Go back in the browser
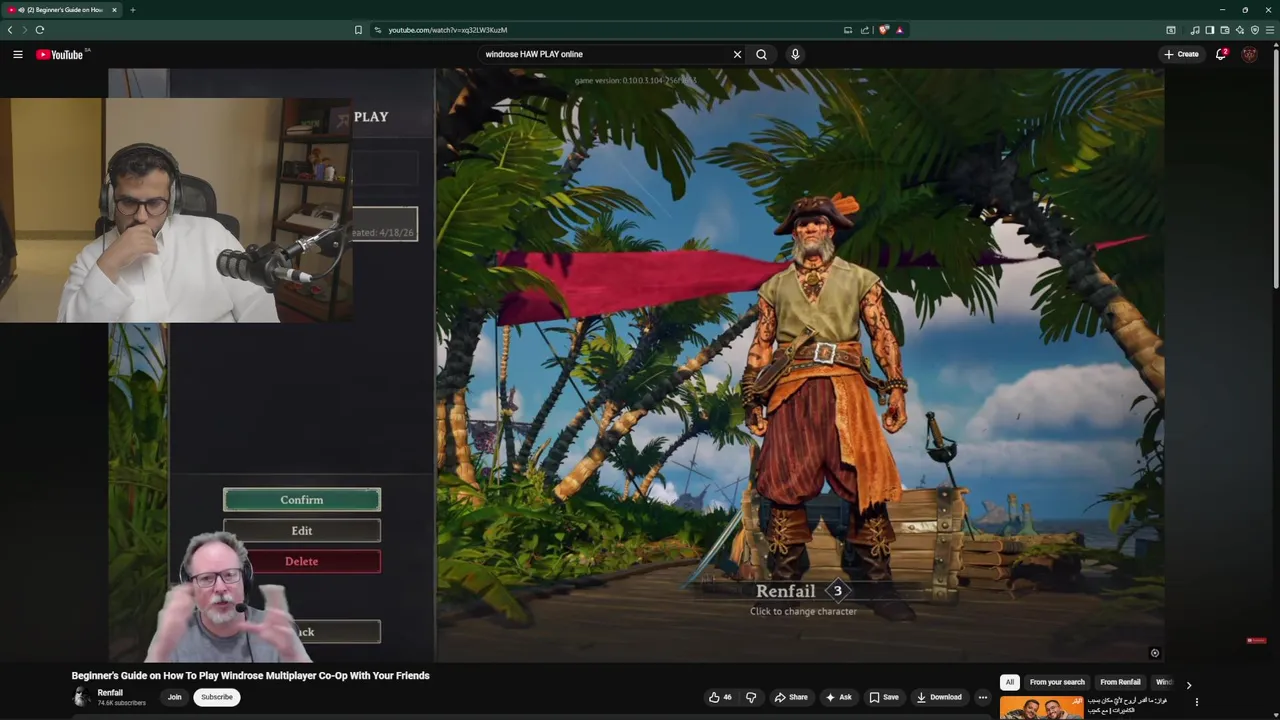The height and width of the screenshot is (720, 1280). click(10, 30)
